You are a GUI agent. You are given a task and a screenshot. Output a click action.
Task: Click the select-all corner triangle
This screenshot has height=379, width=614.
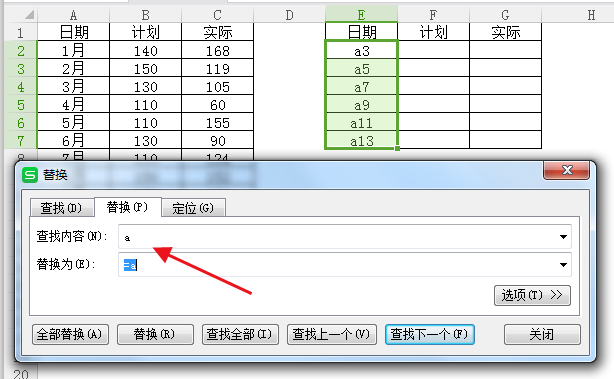pos(30,15)
